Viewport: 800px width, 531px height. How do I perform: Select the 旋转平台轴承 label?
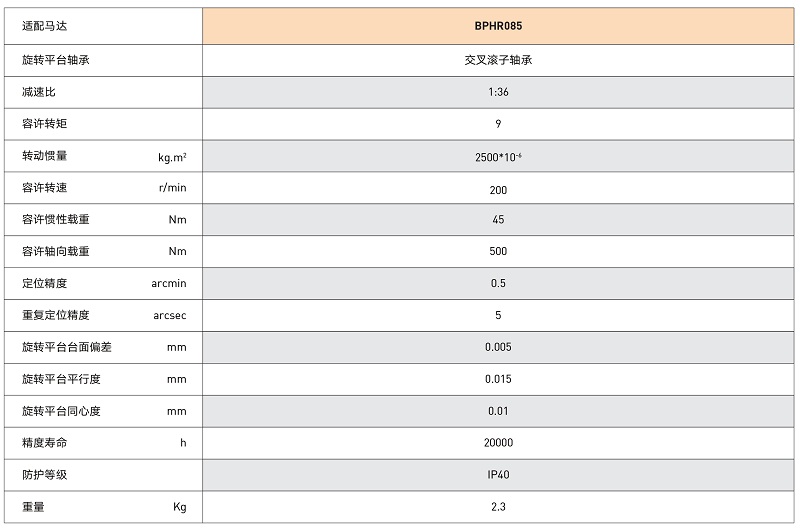(56, 60)
